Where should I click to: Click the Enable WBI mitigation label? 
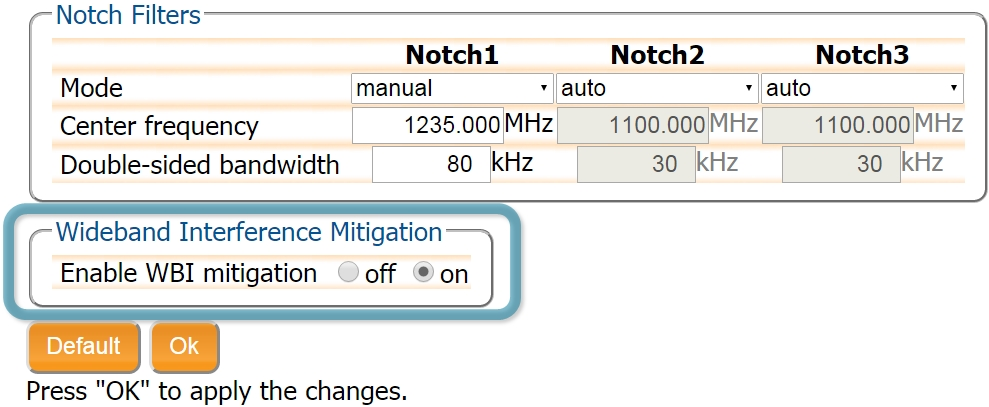(x=189, y=273)
